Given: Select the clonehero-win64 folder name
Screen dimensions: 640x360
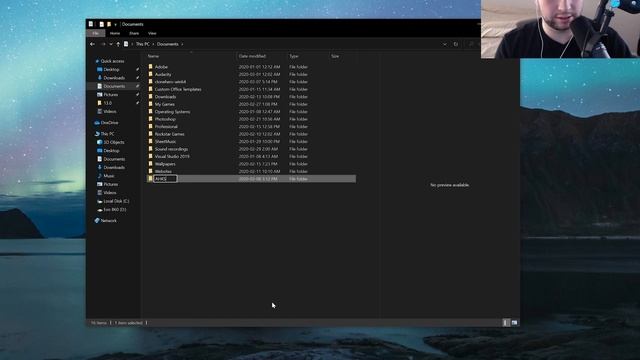Looking at the screenshot, I should (x=170, y=82).
